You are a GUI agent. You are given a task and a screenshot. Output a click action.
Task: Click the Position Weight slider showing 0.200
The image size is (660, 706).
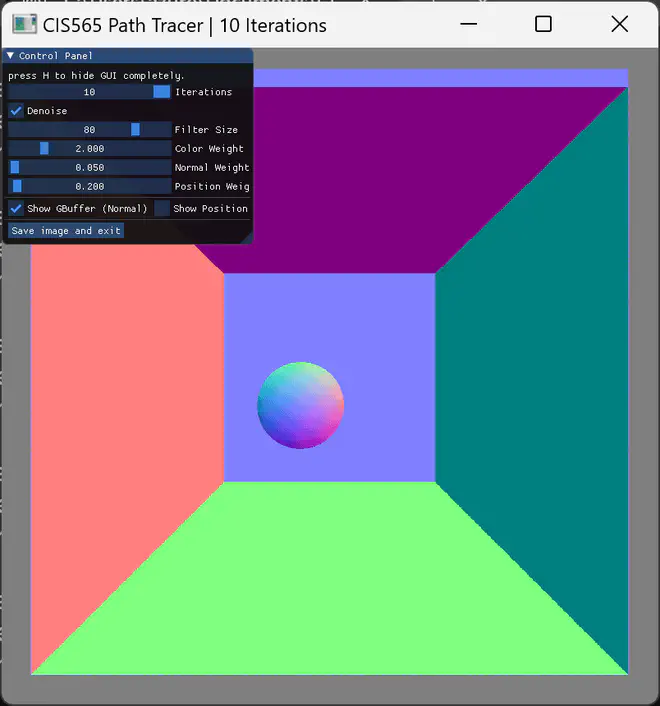coord(90,187)
